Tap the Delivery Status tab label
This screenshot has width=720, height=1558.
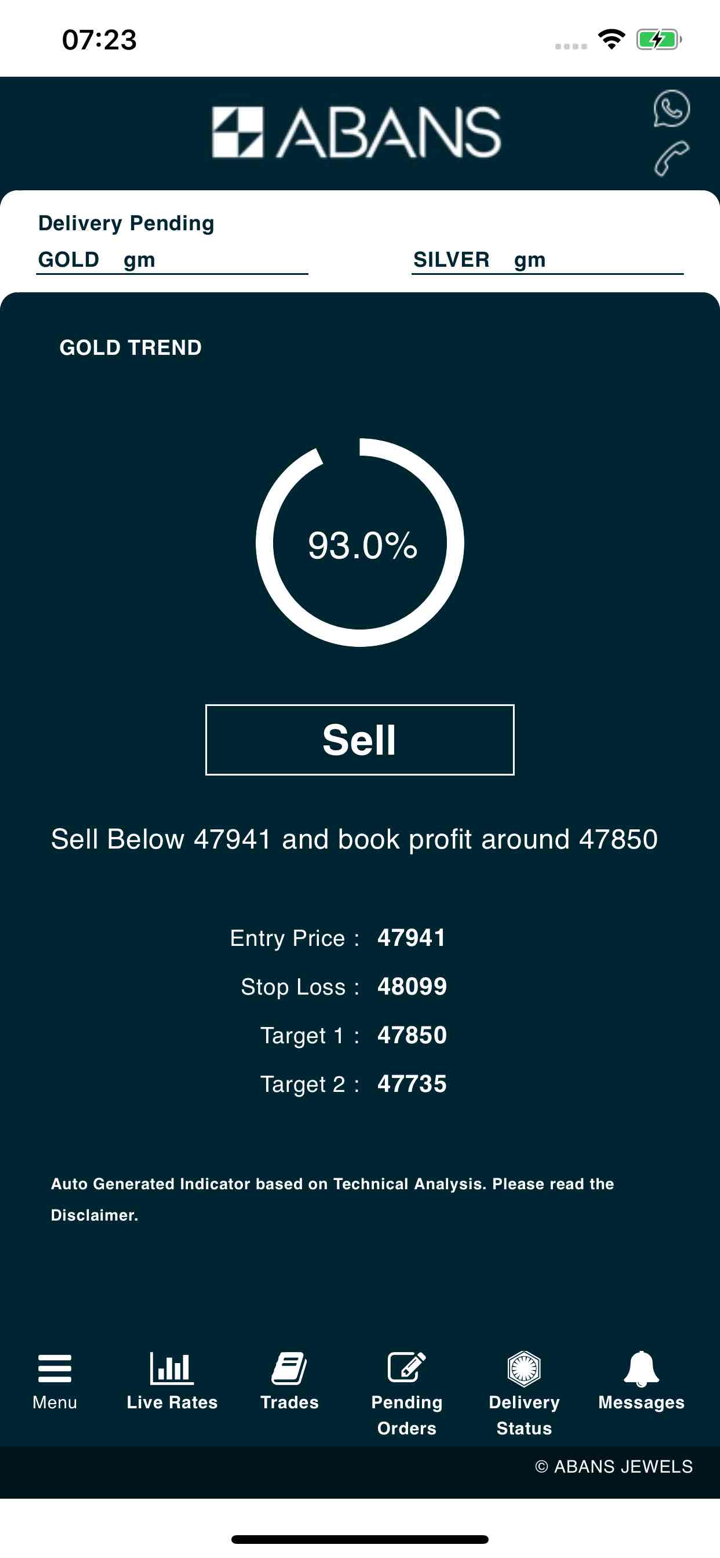click(x=524, y=1415)
